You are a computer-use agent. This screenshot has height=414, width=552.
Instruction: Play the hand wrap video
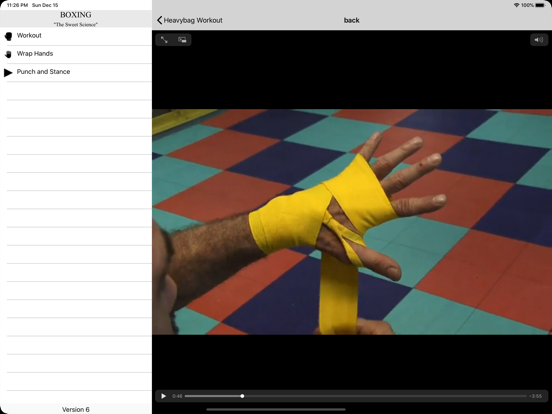163,396
